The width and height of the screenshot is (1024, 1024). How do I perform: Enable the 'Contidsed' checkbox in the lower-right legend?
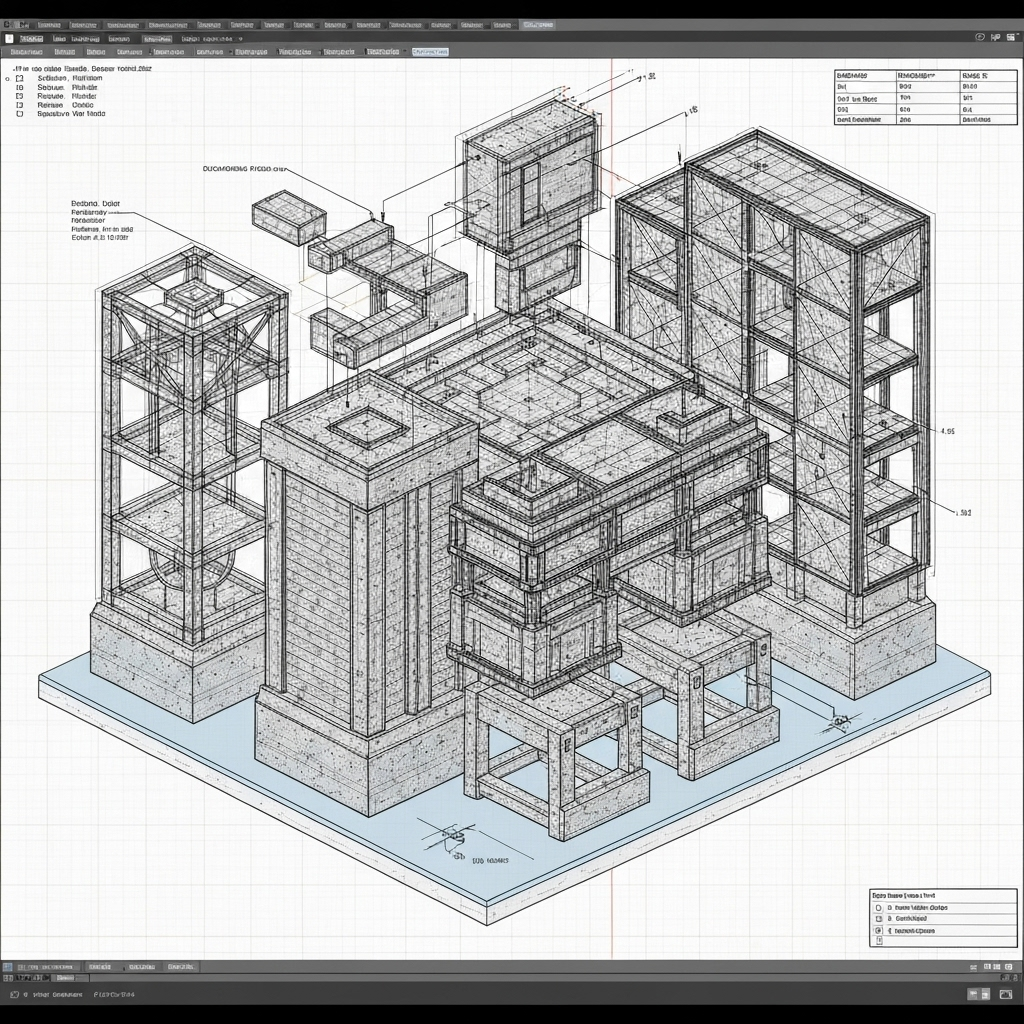click(879, 918)
